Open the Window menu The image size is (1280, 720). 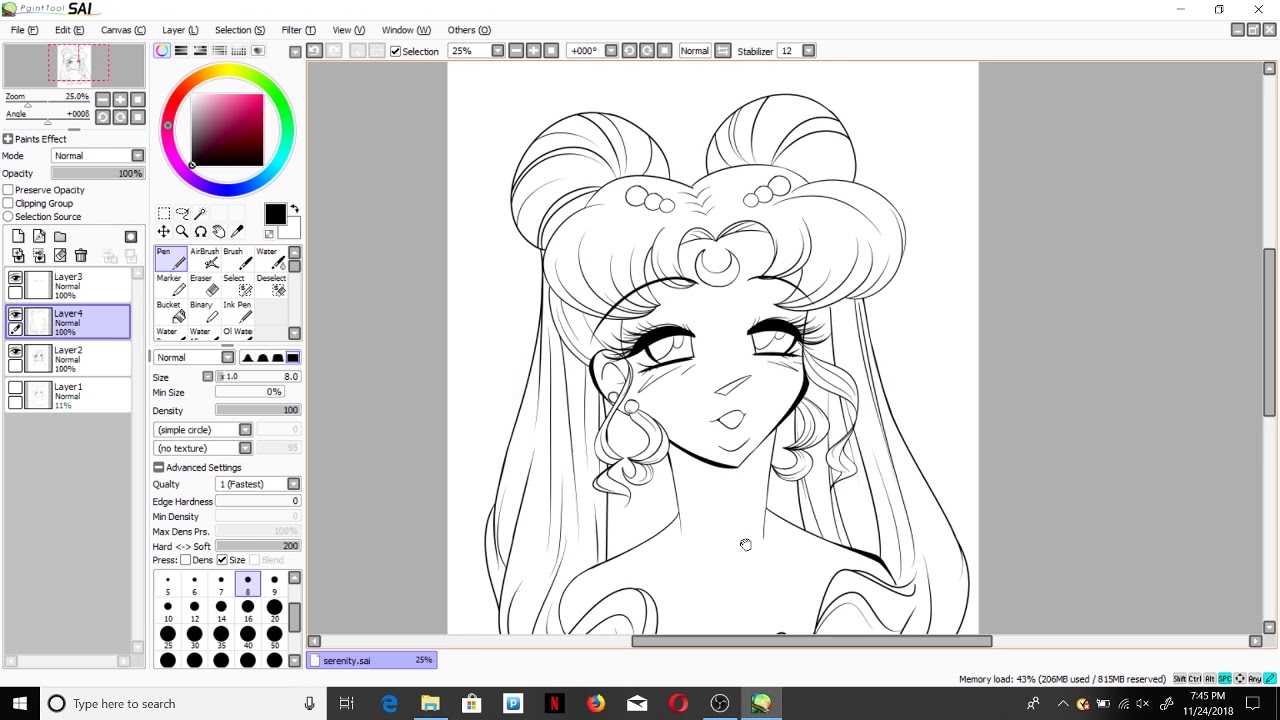[406, 30]
